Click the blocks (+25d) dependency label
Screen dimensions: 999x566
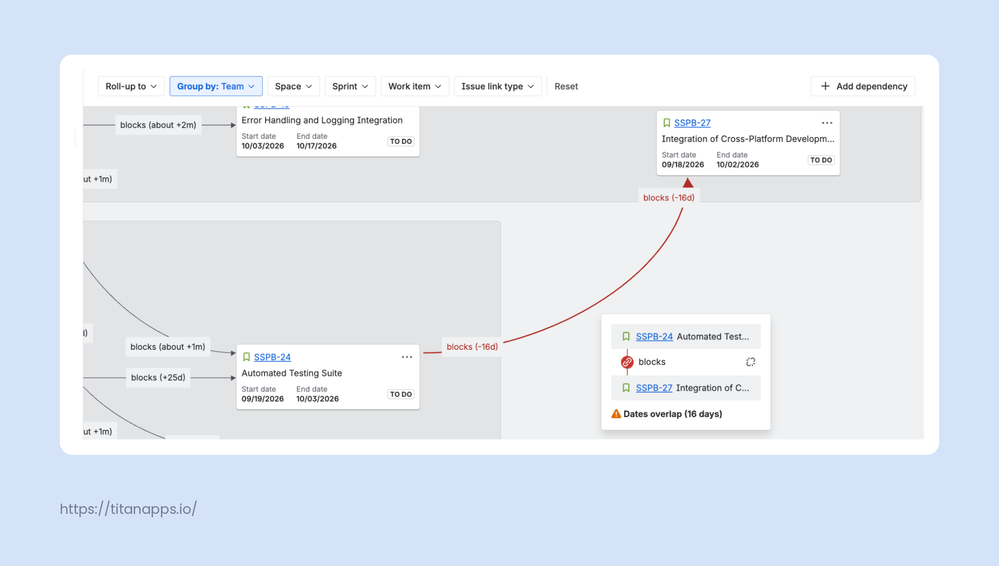point(158,377)
